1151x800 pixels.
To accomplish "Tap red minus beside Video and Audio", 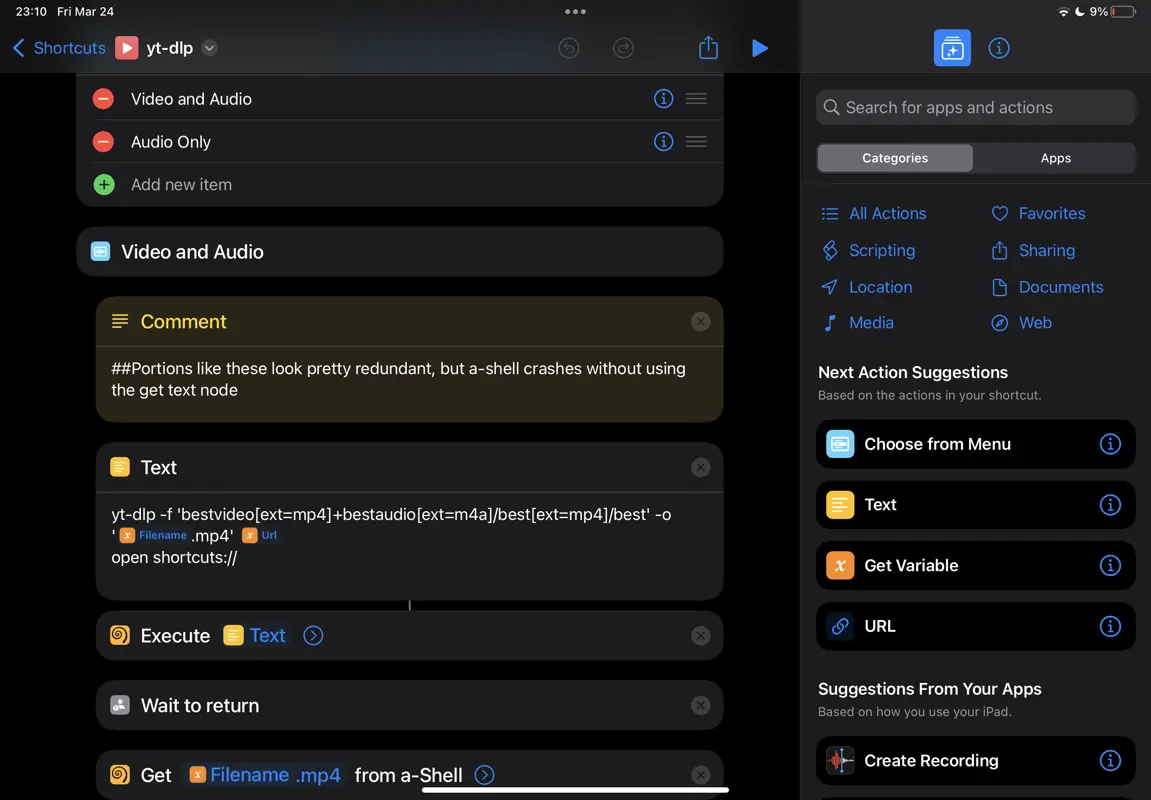I will click(104, 98).
